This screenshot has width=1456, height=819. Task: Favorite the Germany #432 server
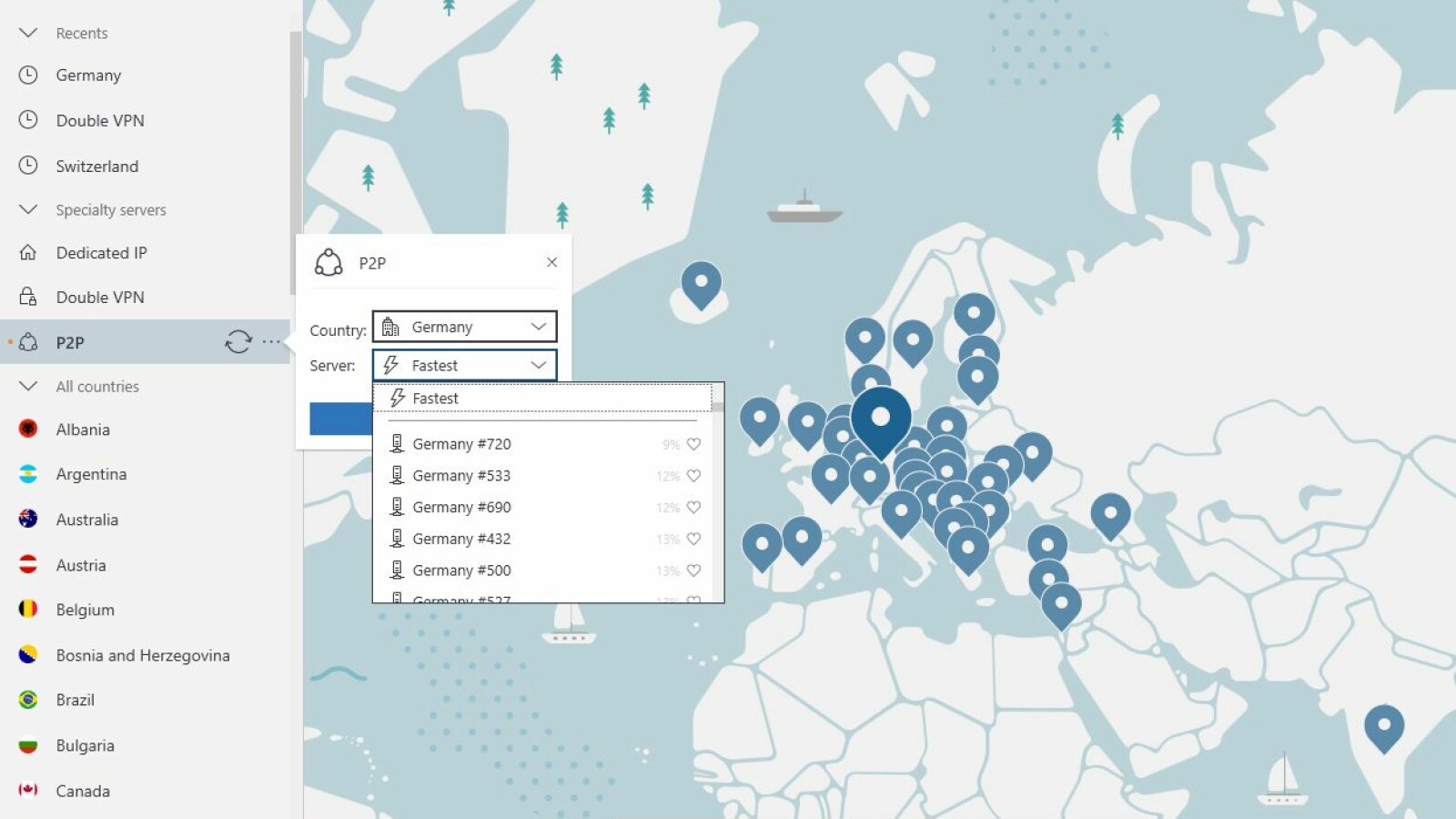pos(694,539)
